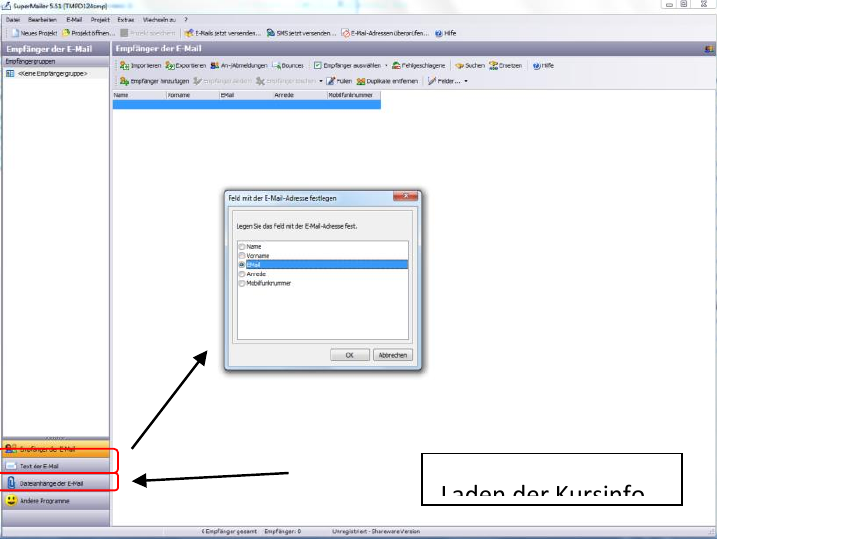Click the Suchen binoculars icon

[459, 65]
